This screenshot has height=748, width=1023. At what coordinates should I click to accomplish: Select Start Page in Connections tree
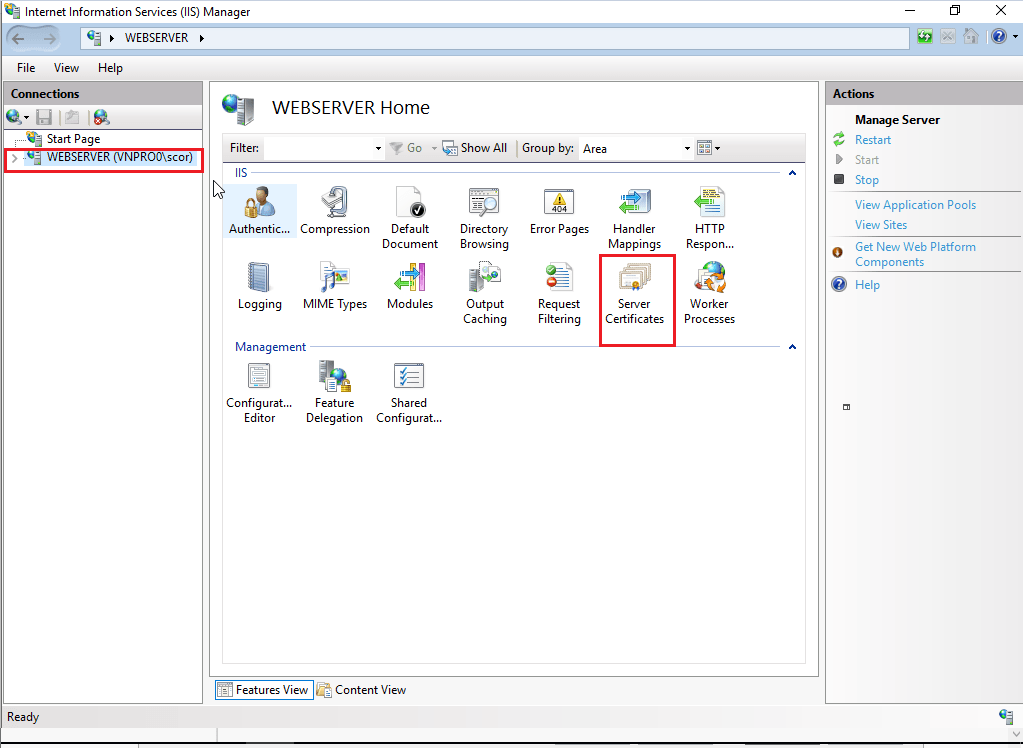click(73, 139)
